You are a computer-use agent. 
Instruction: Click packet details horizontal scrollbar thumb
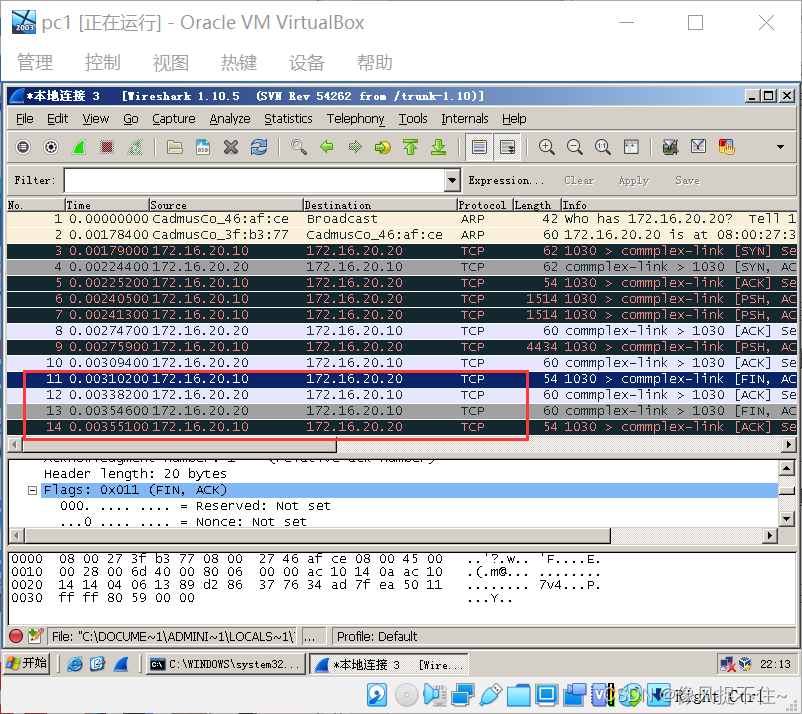[x=317, y=536]
